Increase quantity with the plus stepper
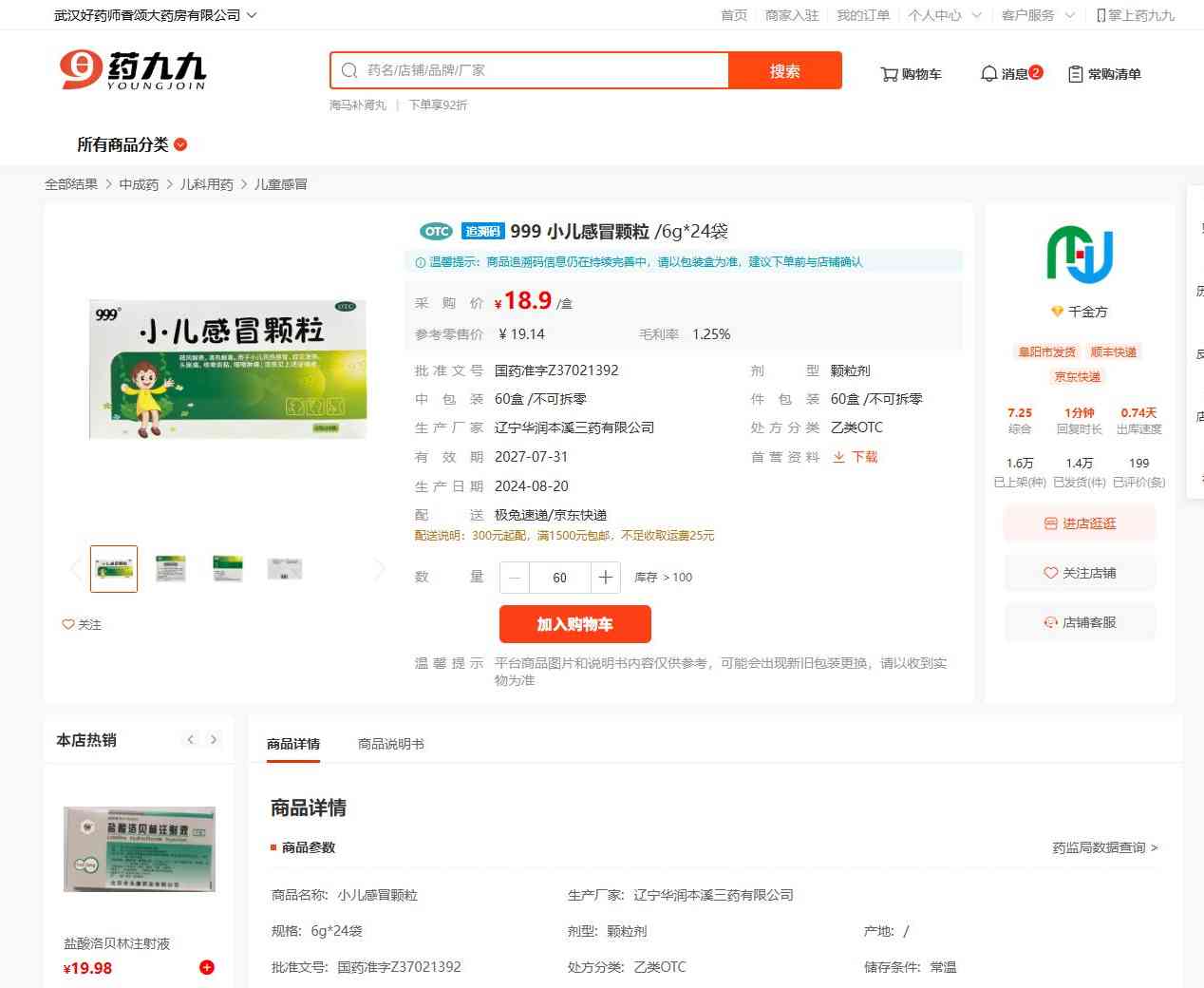1204x988 pixels. 606,578
